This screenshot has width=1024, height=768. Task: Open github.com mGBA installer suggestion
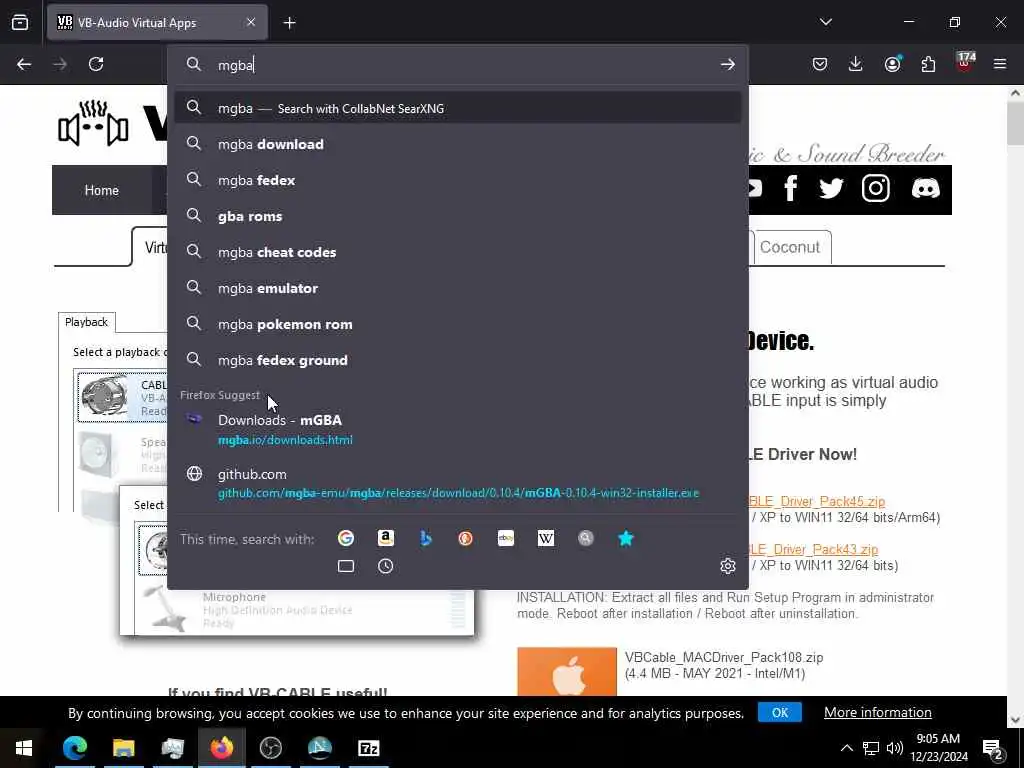(458, 483)
